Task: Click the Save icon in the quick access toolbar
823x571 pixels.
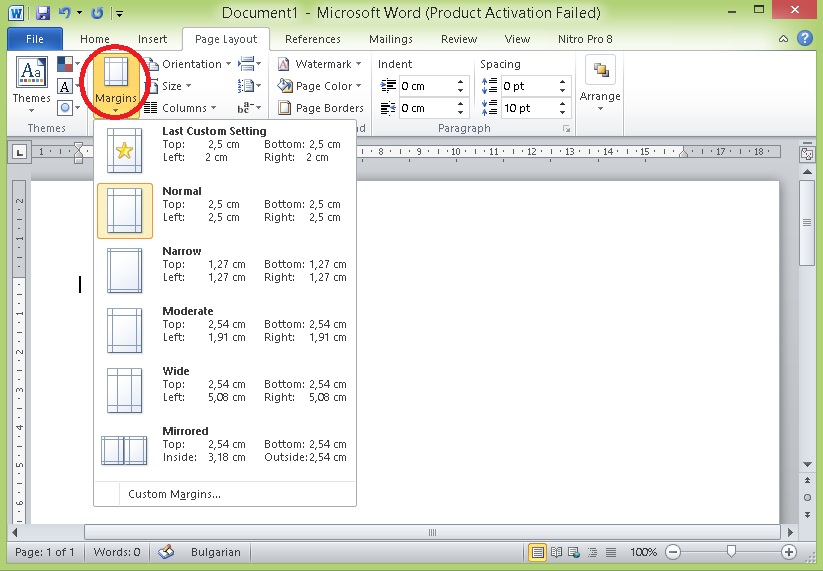Action: (42, 14)
